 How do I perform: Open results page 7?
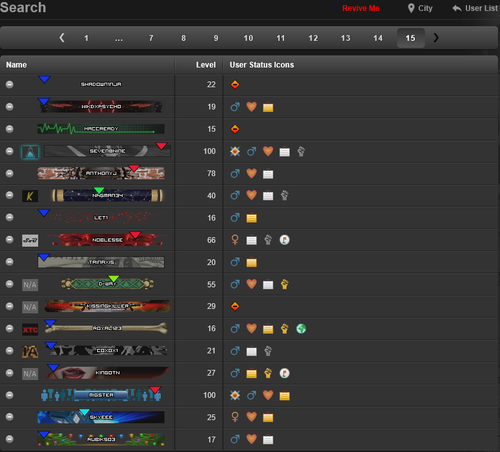pos(151,38)
